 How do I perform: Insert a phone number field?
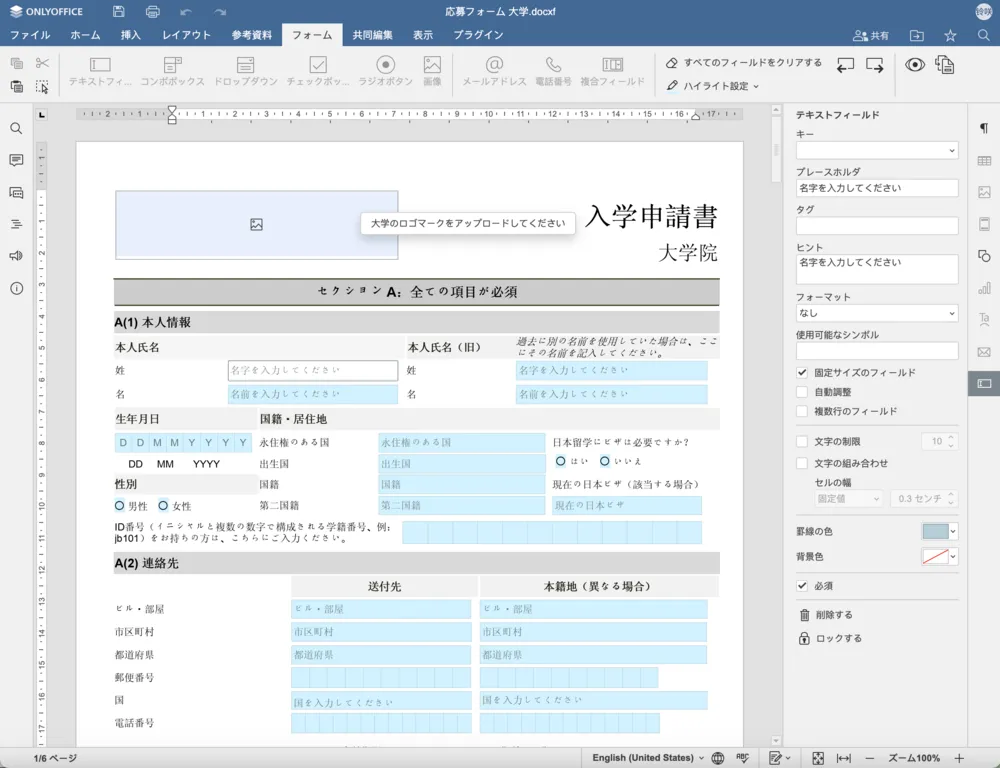click(x=552, y=71)
